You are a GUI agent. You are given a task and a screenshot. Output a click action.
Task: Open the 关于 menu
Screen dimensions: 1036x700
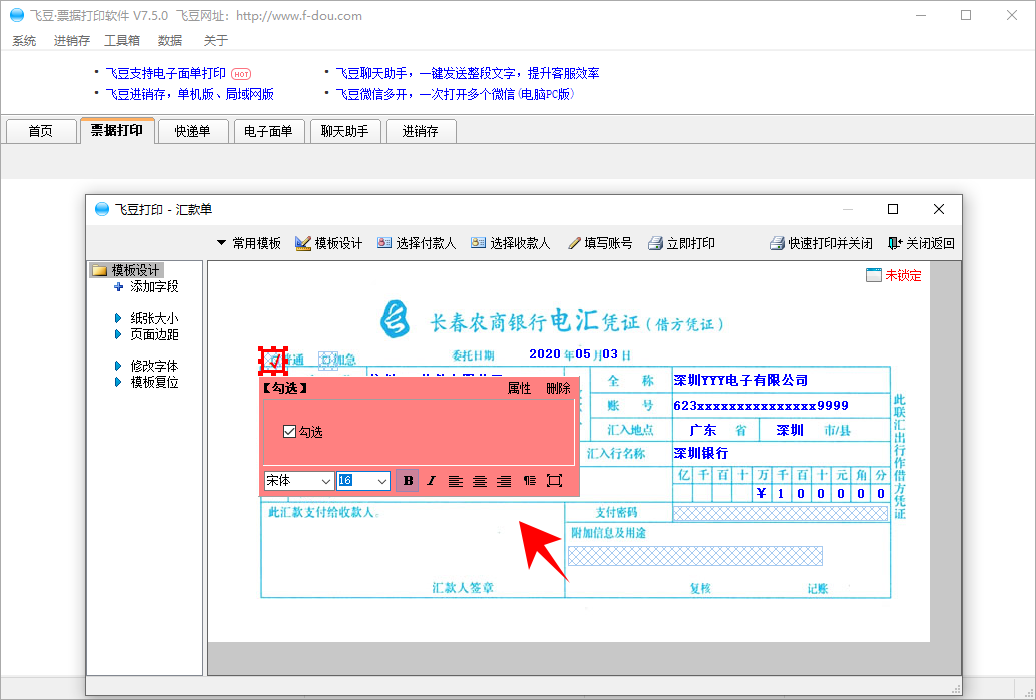coord(215,40)
